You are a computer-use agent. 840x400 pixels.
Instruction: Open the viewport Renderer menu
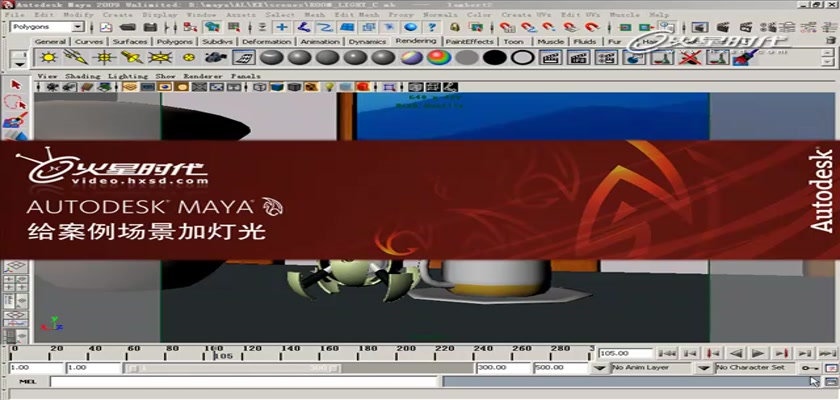(202, 76)
